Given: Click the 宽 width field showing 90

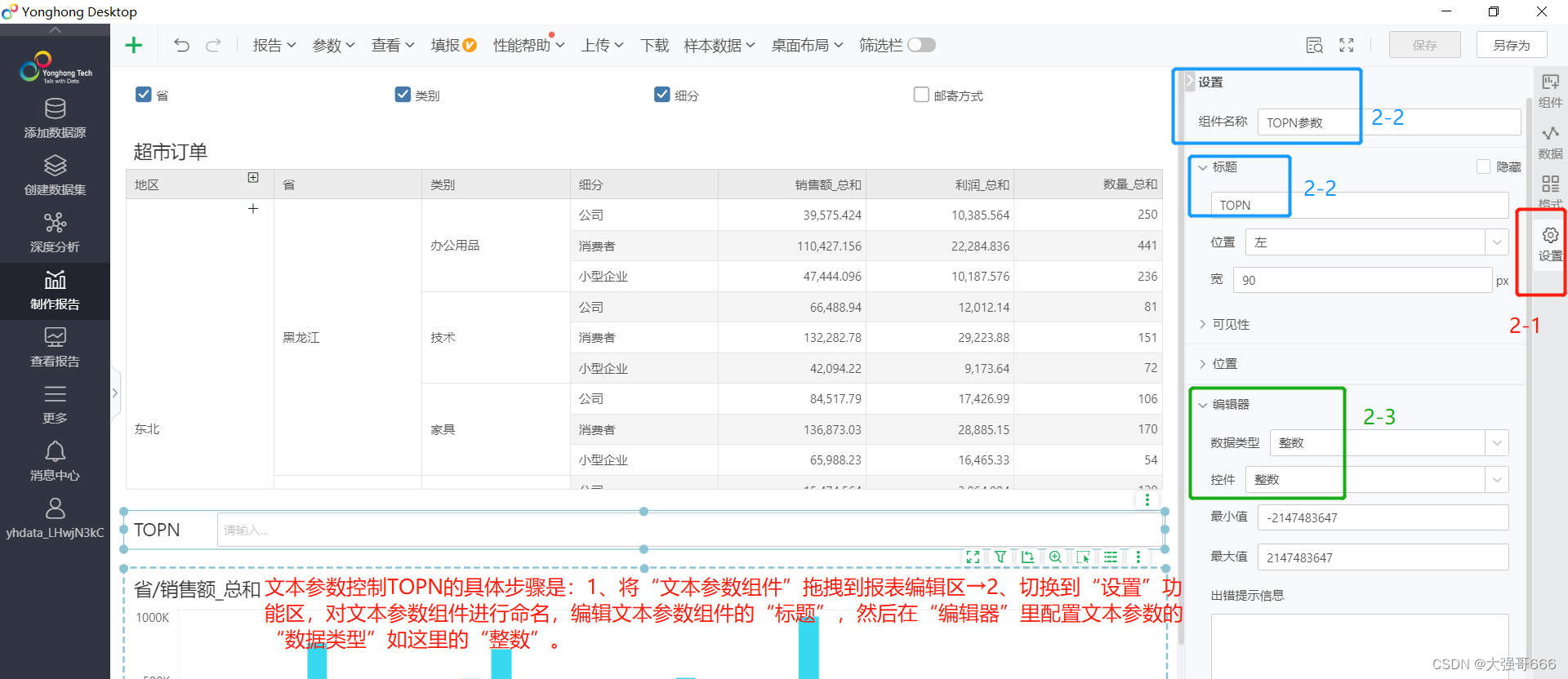Looking at the screenshot, I should tap(1362, 280).
